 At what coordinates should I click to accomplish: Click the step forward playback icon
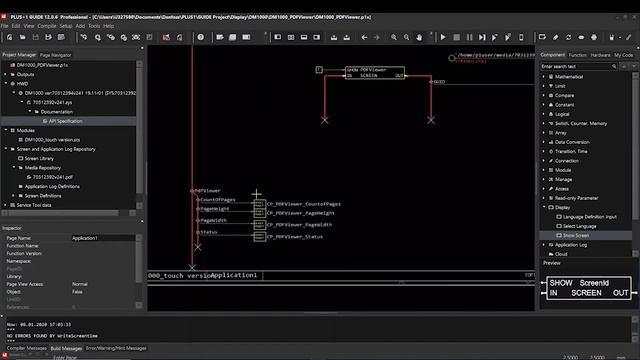click(482, 37)
